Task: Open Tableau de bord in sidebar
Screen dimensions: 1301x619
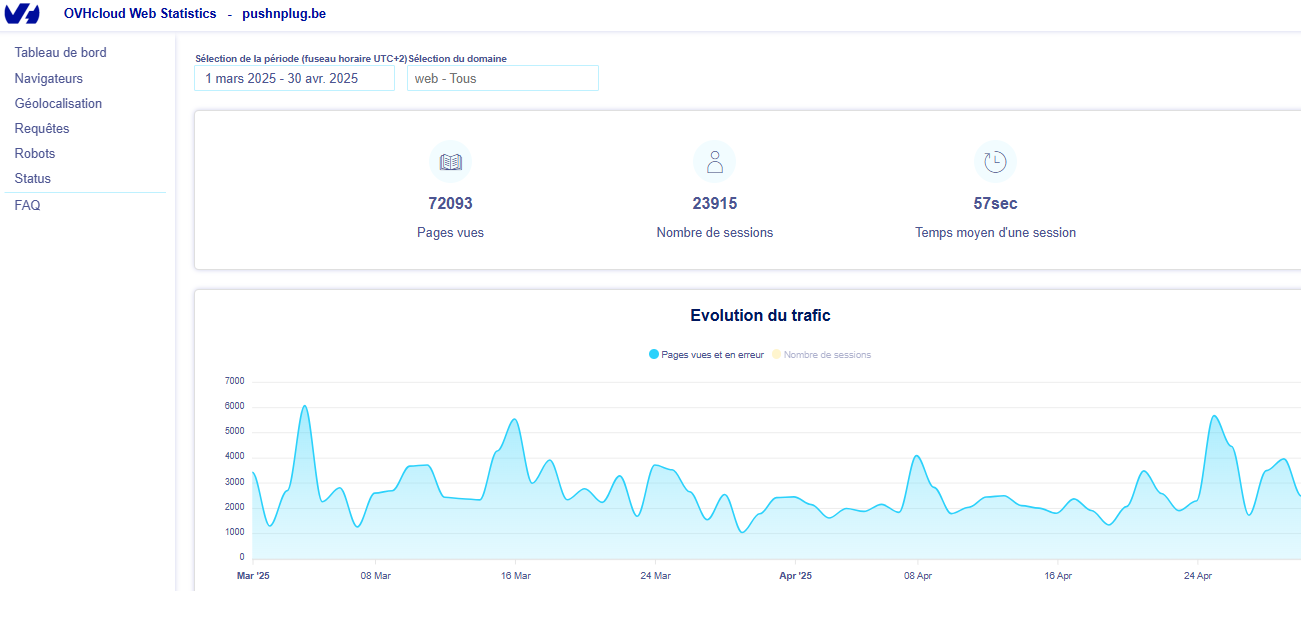Action: point(60,53)
